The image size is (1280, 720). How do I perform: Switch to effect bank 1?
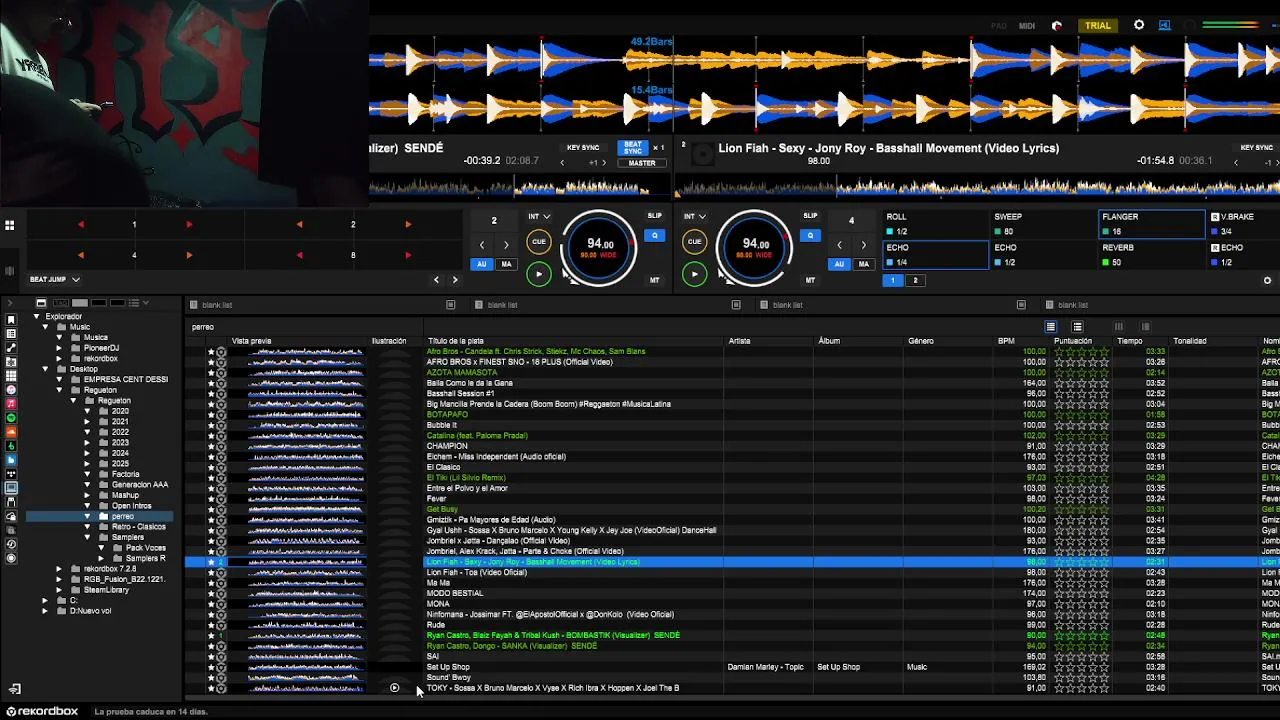click(893, 281)
